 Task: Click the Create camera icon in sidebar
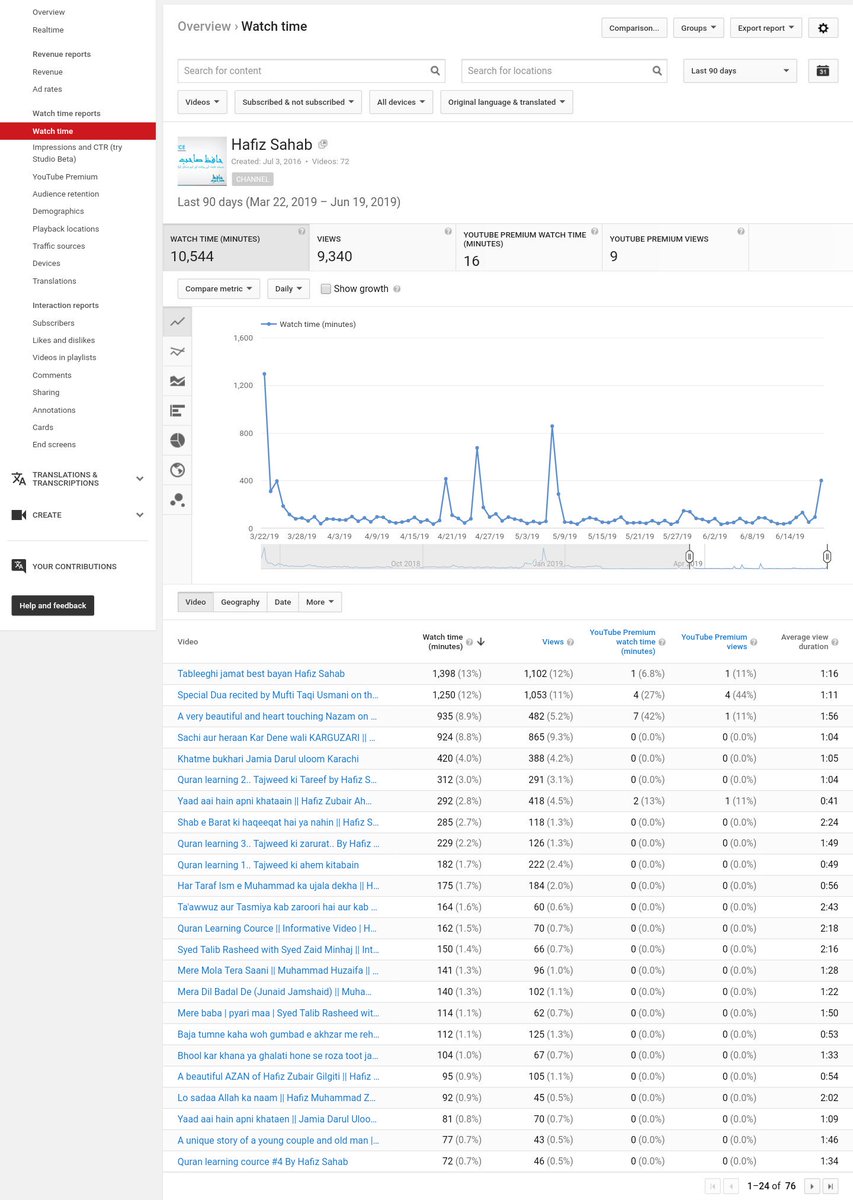pos(19,515)
